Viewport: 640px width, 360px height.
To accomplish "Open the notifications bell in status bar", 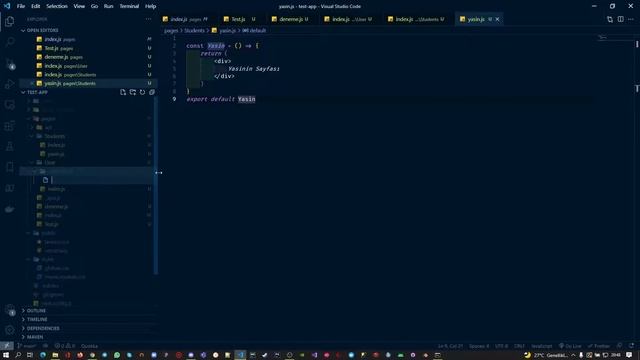I will (631, 346).
